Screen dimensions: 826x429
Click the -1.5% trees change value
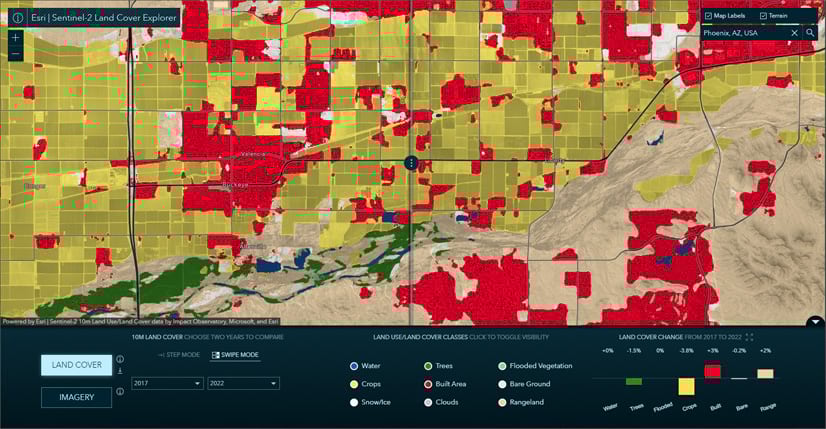pyautogui.click(x=634, y=350)
